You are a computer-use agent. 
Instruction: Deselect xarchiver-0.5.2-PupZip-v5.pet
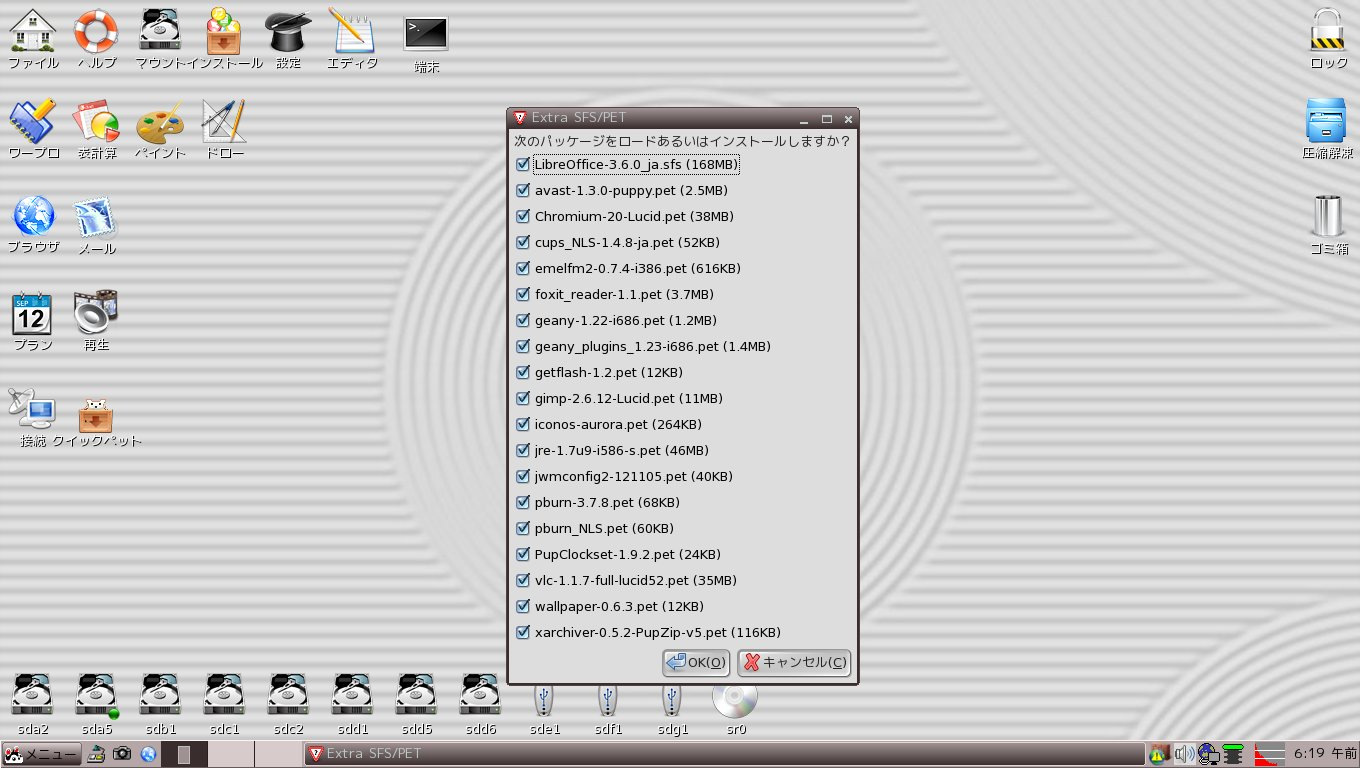[x=523, y=632]
